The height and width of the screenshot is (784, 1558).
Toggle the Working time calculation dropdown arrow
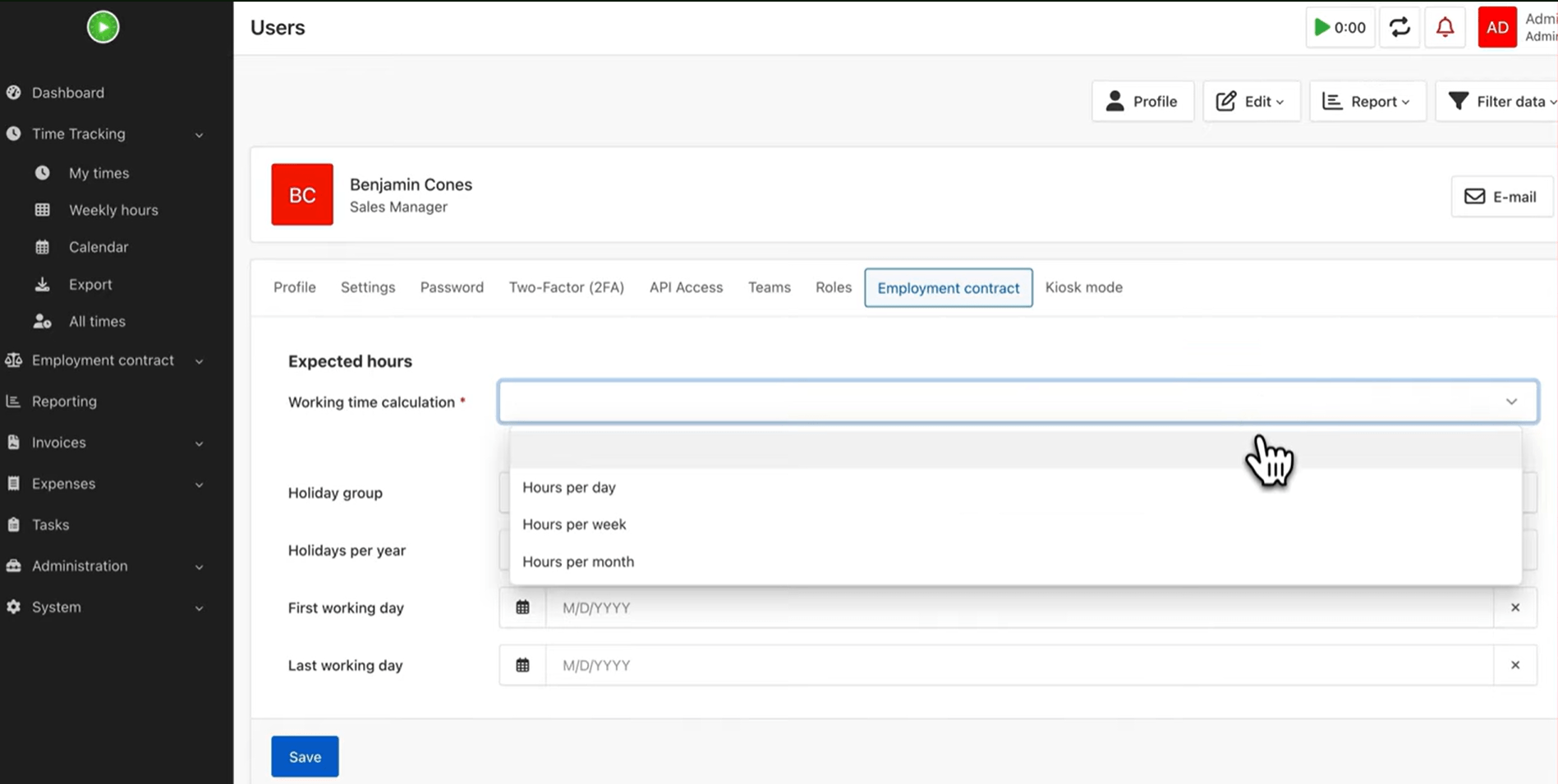[1511, 401]
